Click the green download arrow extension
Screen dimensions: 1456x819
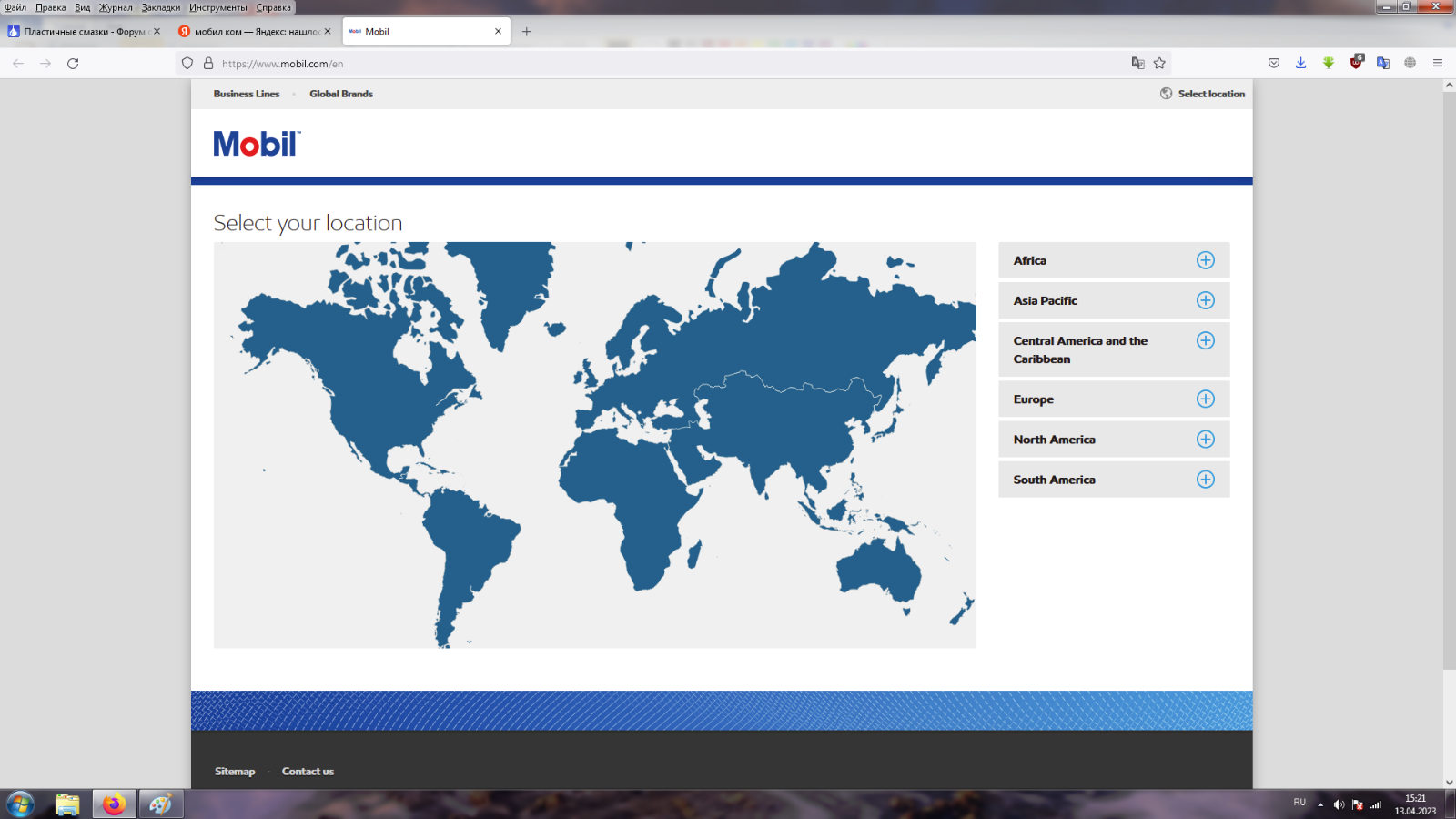coord(1329,63)
